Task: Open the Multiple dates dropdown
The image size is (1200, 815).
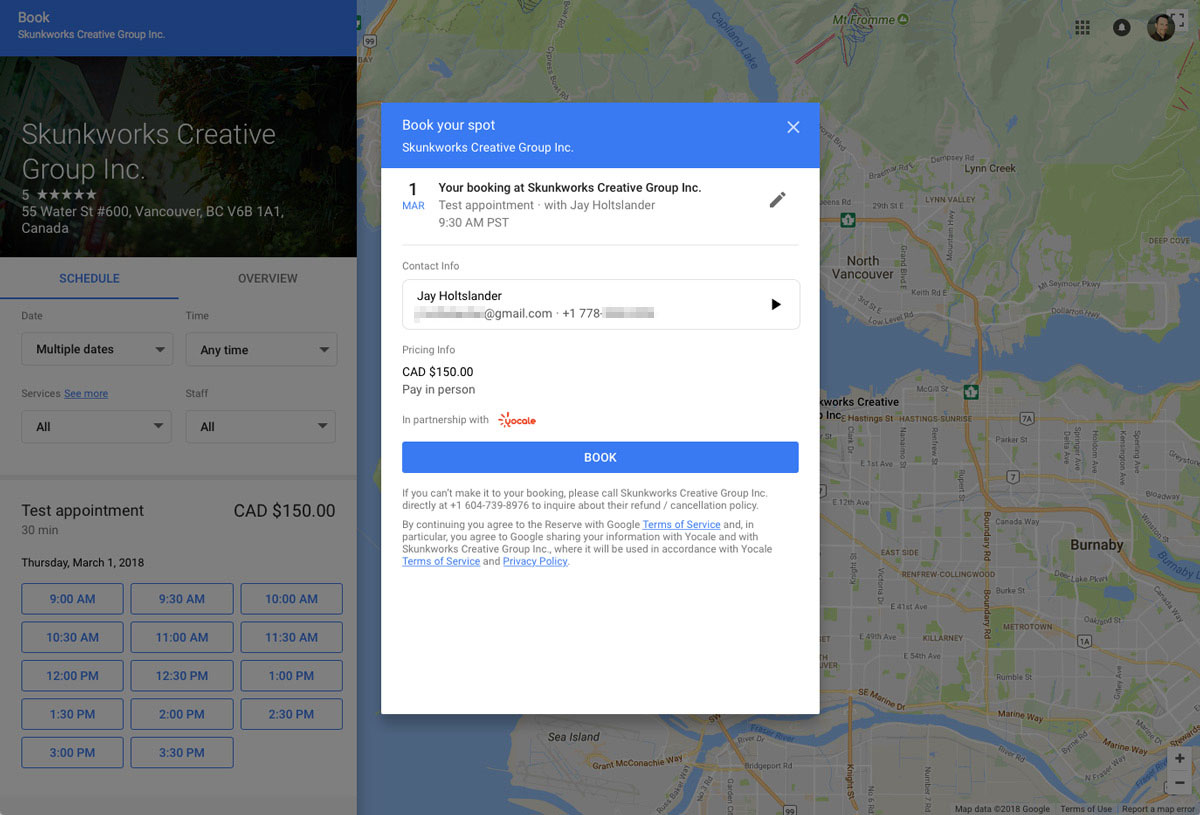Action: pyautogui.click(x=96, y=349)
